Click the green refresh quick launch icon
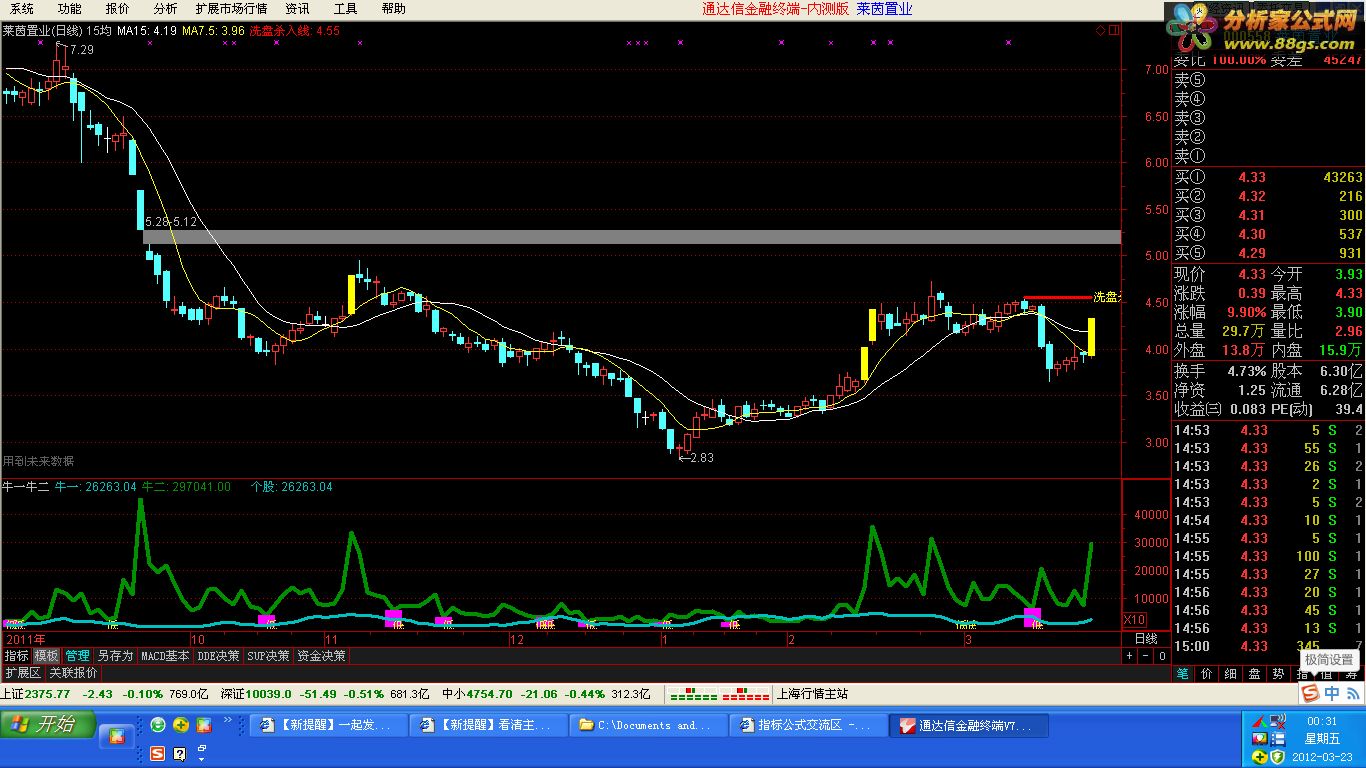Image resolution: width=1366 pixels, height=768 pixels. (x=158, y=725)
